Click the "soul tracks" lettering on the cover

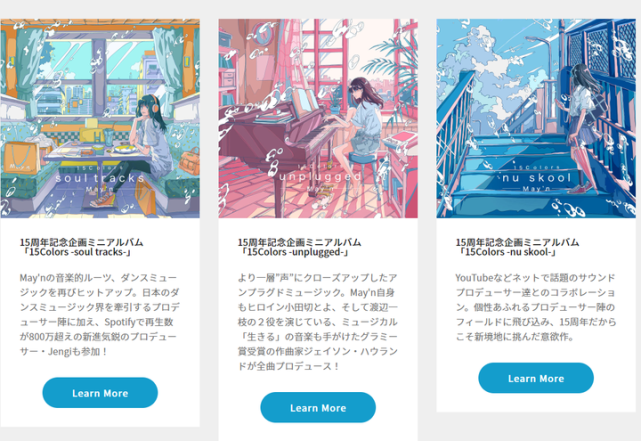click(100, 178)
